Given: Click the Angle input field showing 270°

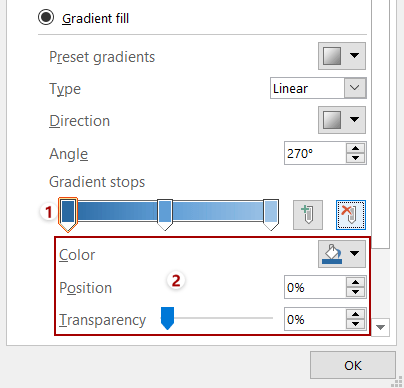Looking at the screenshot, I should [x=315, y=153].
